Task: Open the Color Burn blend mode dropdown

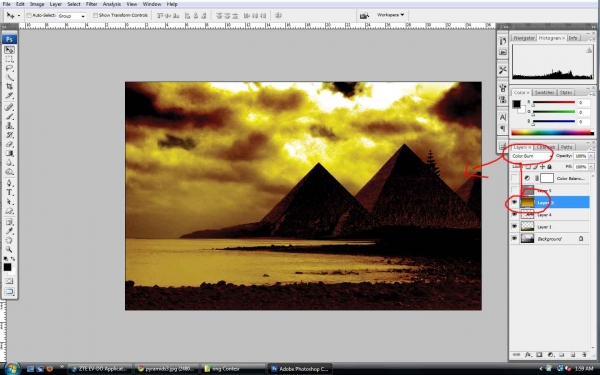Action: [x=531, y=156]
